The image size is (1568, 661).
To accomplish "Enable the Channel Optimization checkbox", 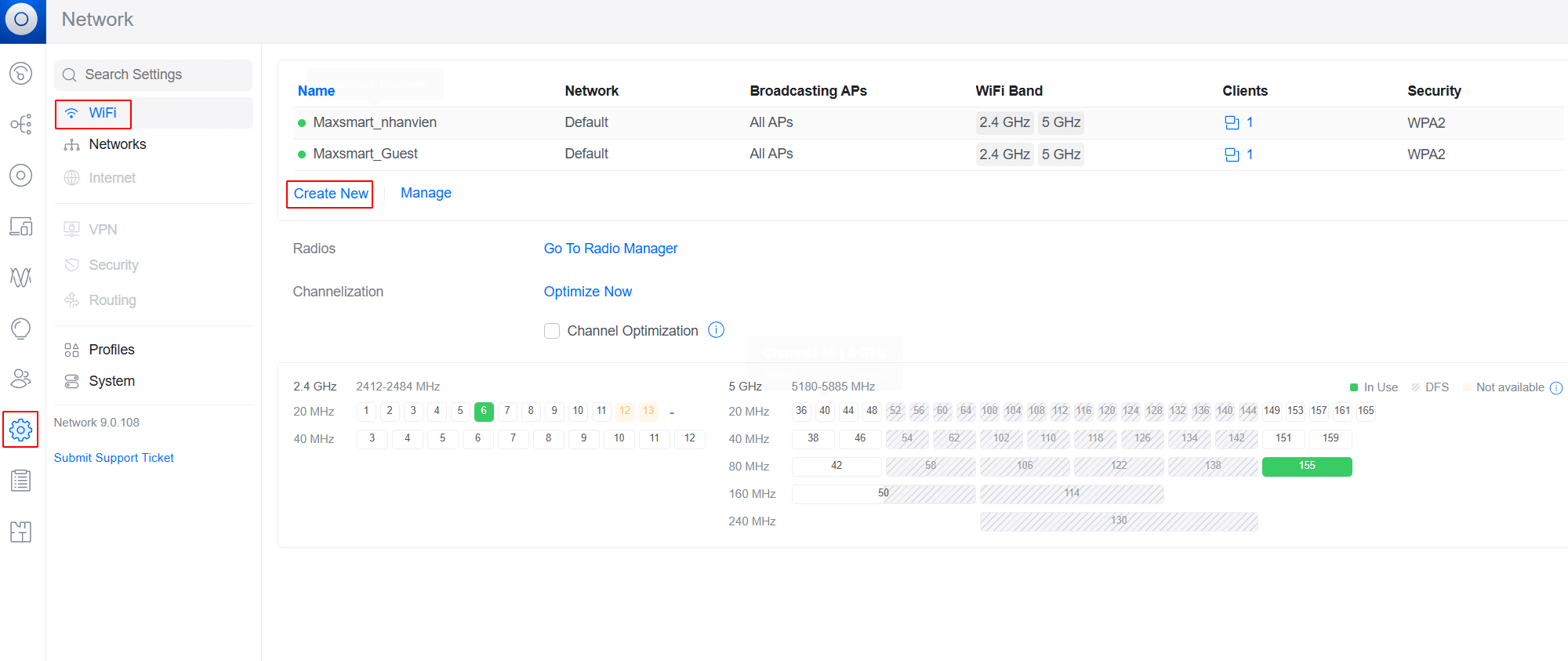I will tap(552, 331).
